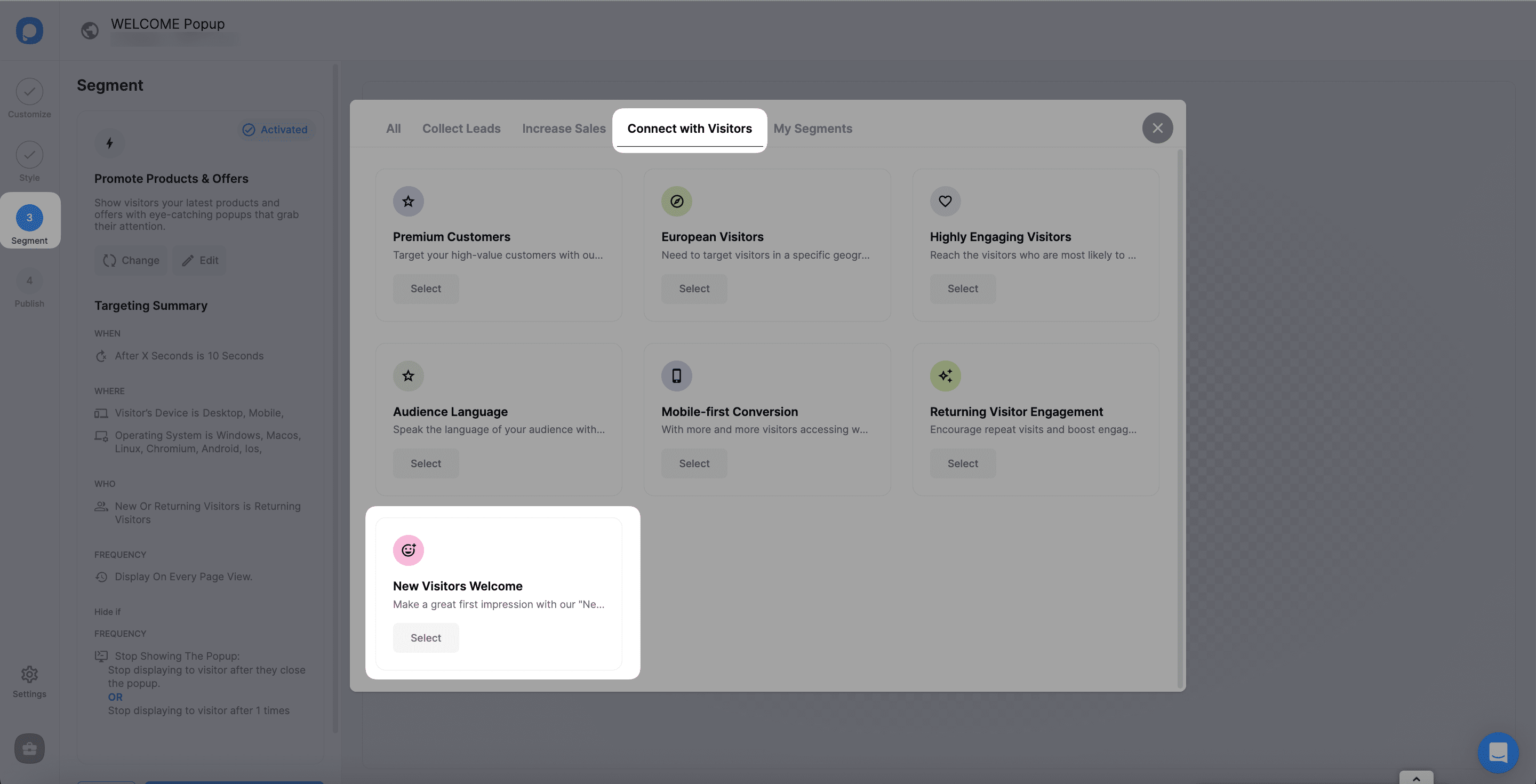Image resolution: width=1536 pixels, height=784 pixels.
Task: Click the Edit segment button
Action: point(200,261)
